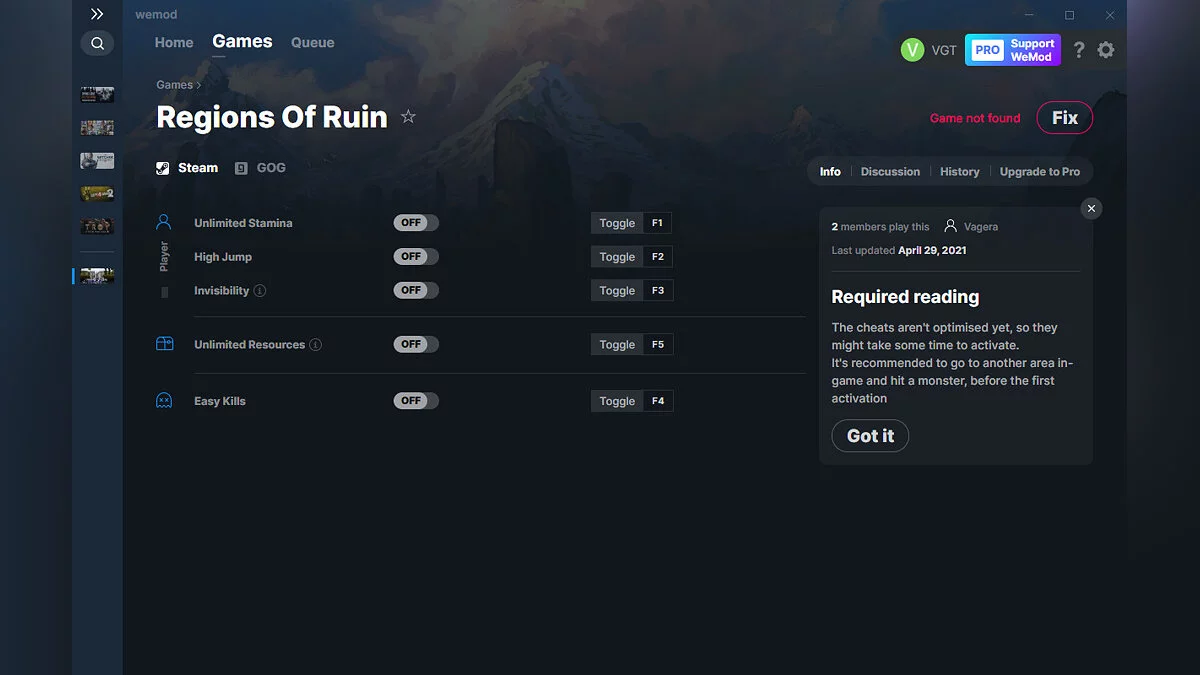
Task: Click the Support WeMod PRO button
Action: pos(1013,50)
